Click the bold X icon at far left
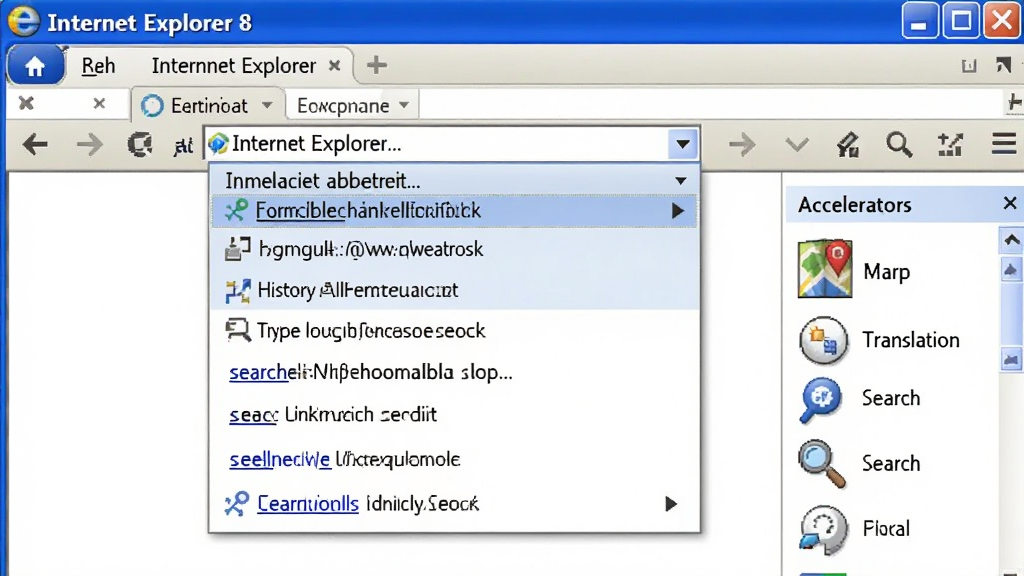 click(x=26, y=103)
